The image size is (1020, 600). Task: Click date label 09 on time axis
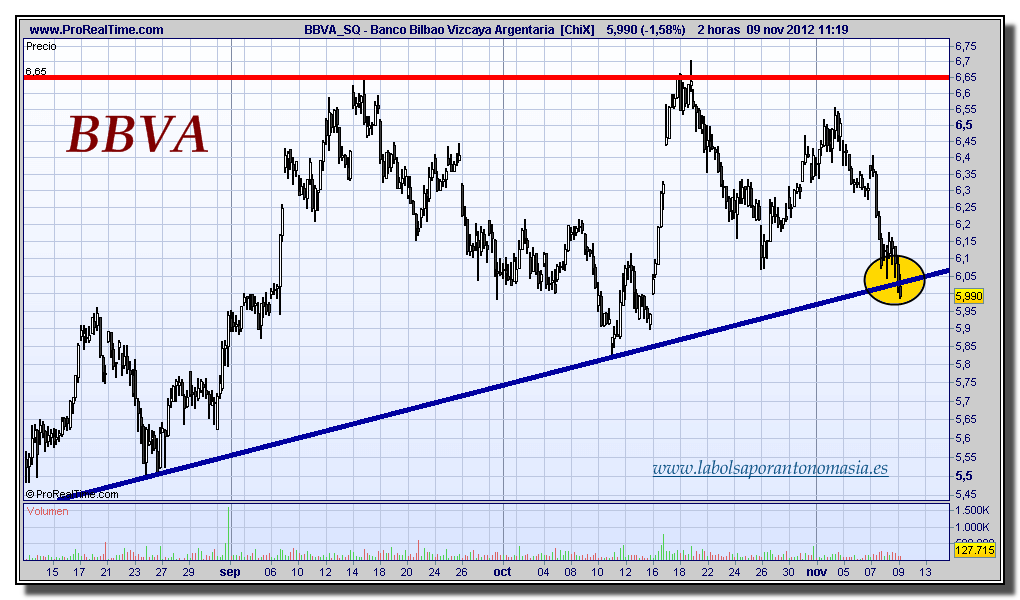point(898,572)
